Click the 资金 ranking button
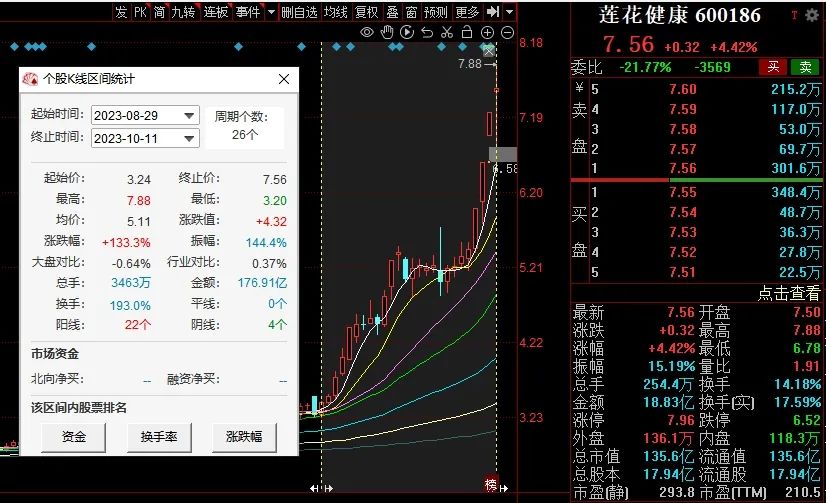The image size is (826, 503). point(73,437)
